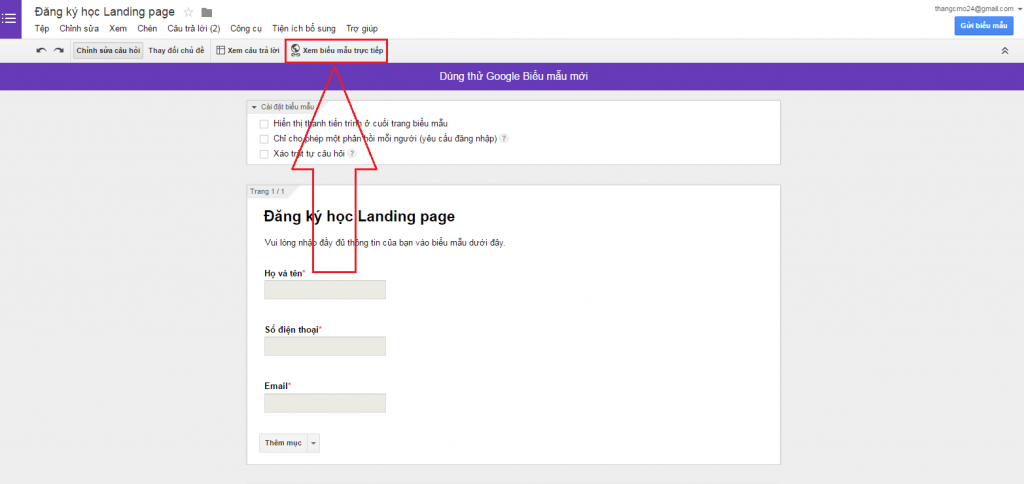Open the Forms home hamburger menu icon
Image resolution: width=1024 pixels, height=484 pixels.
[x=10, y=18]
